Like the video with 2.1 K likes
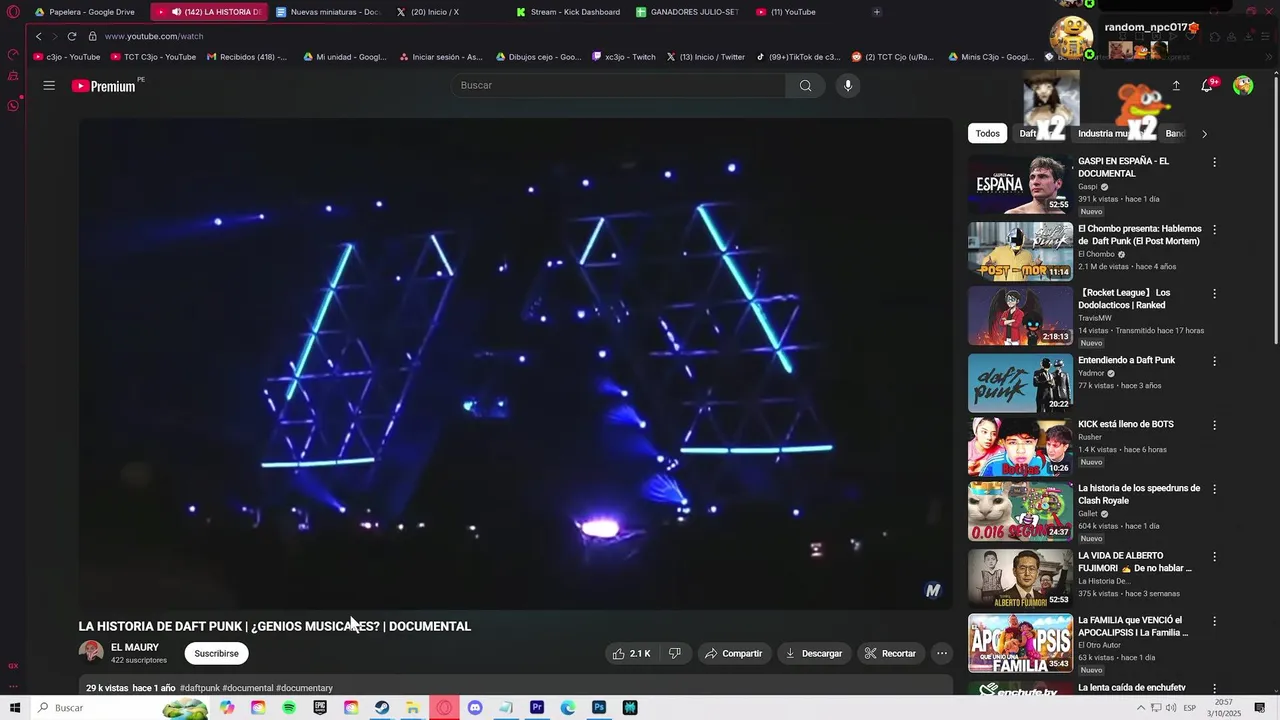The height and width of the screenshot is (720, 1280). coord(631,654)
